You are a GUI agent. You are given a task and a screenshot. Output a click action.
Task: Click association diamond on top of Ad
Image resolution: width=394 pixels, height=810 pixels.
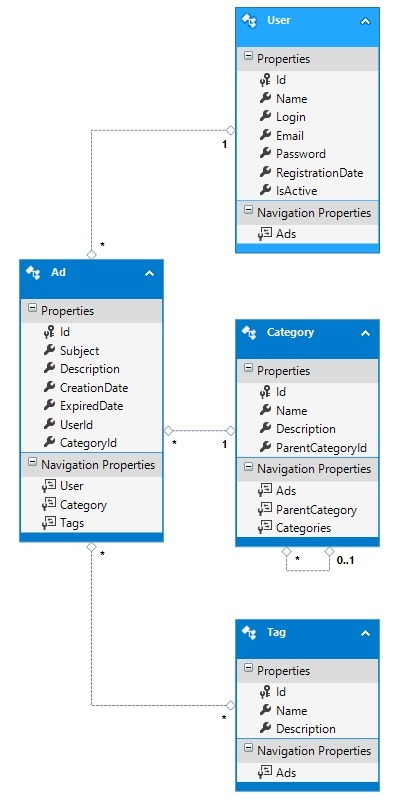pos(91,254)
